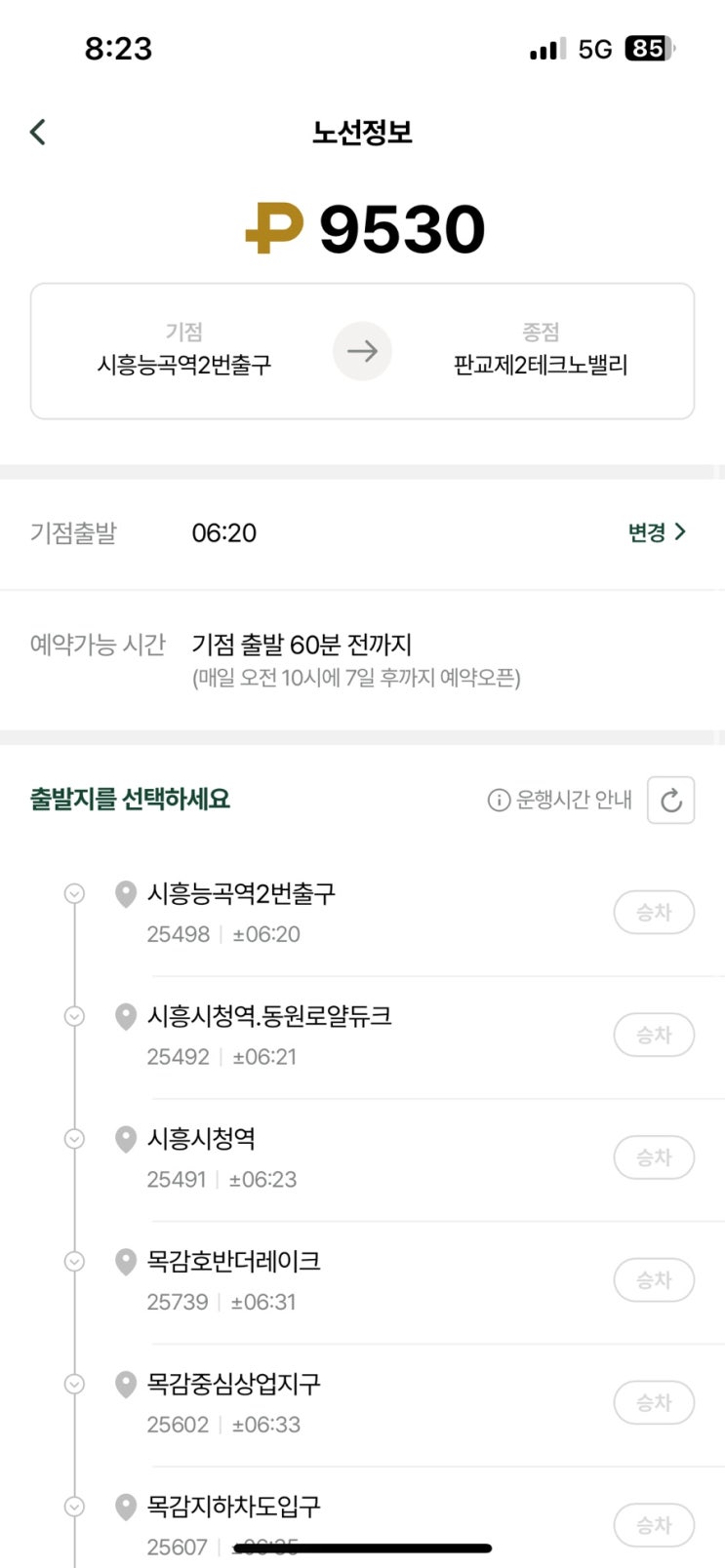
Task: Open 변경 to change departure time
Action: pos(657,532)
